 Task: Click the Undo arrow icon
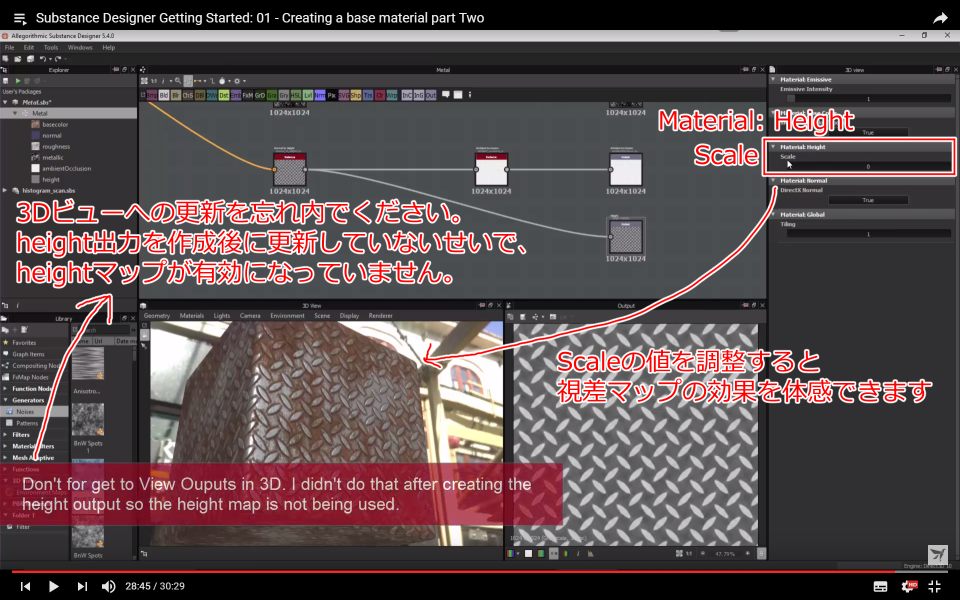pos(42,59)
